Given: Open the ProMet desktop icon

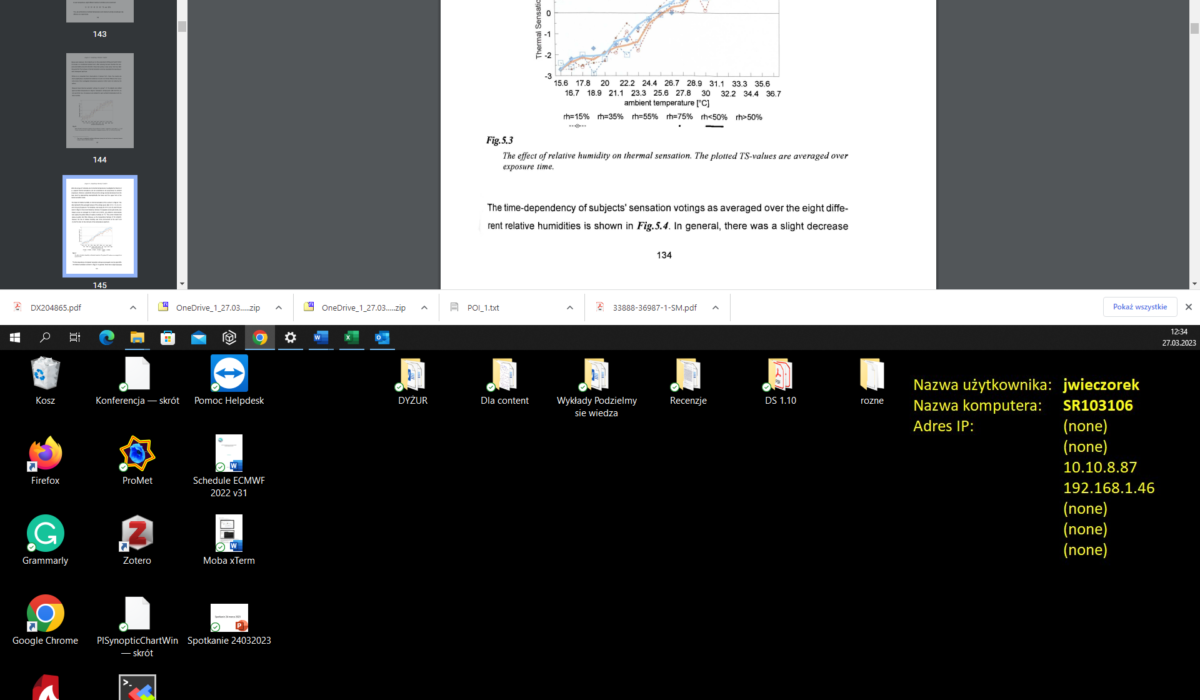Looking at the screenshot, I should pos(137,454).
